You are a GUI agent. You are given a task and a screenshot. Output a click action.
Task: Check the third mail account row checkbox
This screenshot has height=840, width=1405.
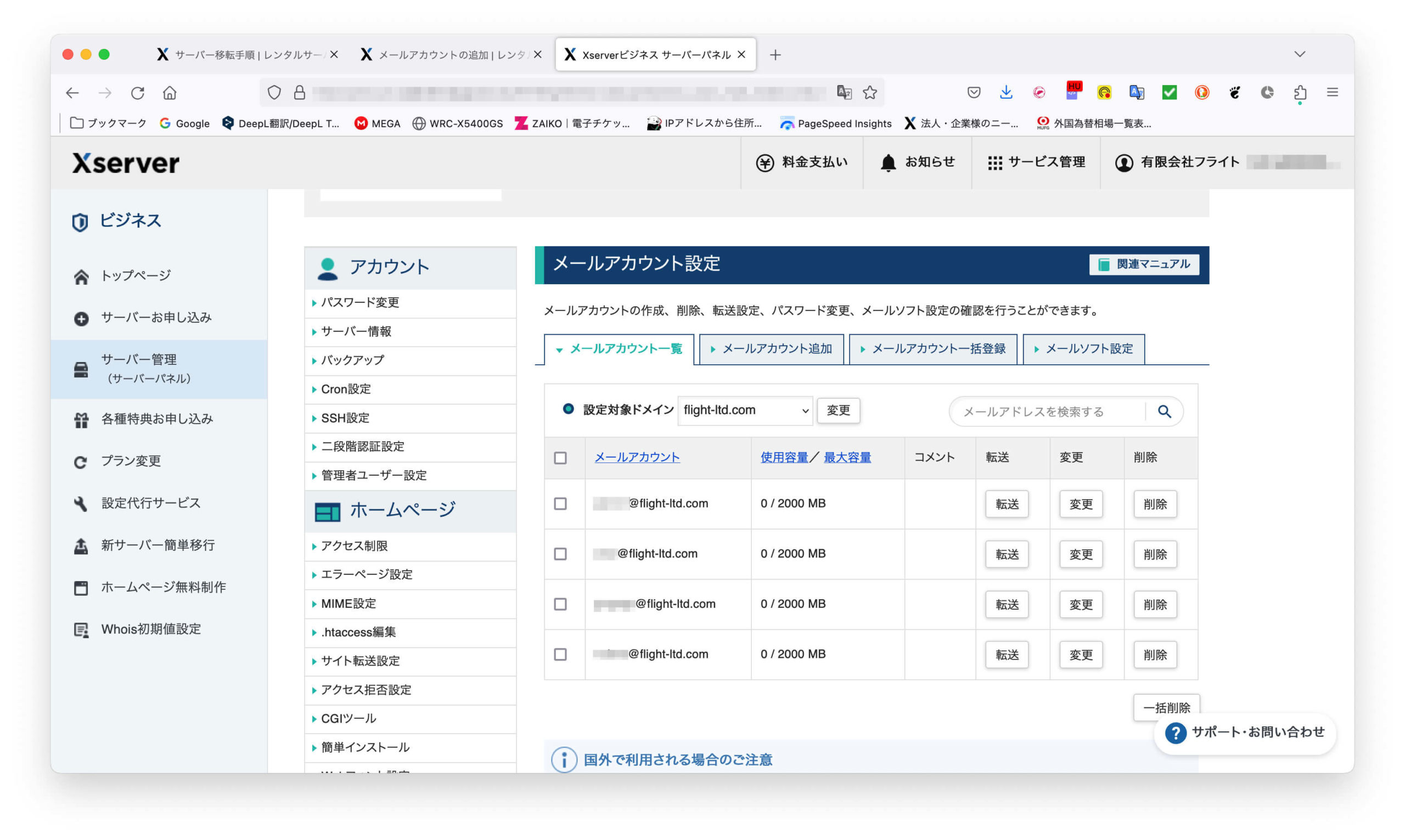pyautogui.click(x=560, y=605)
